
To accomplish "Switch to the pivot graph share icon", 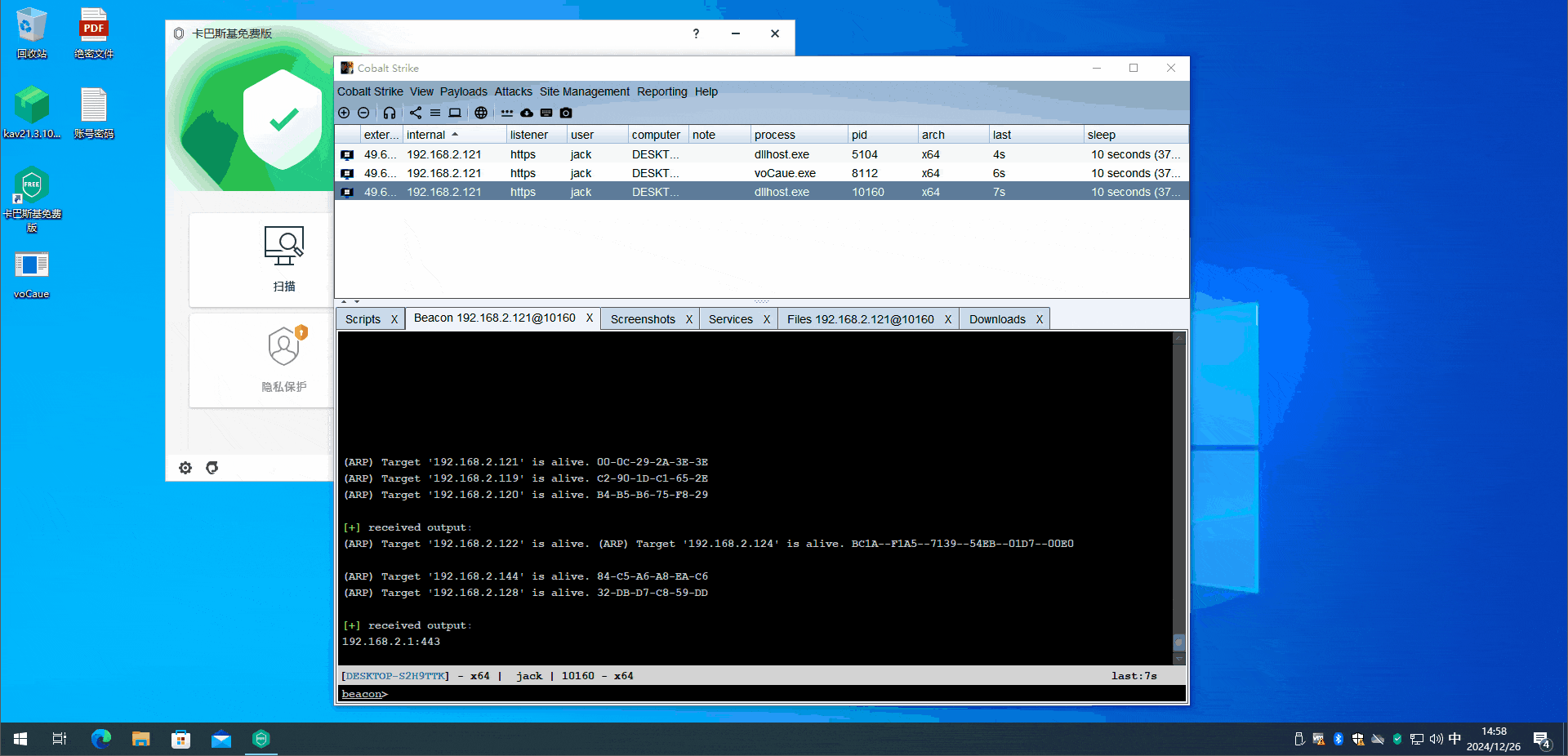I will click(x=416, y=113).
